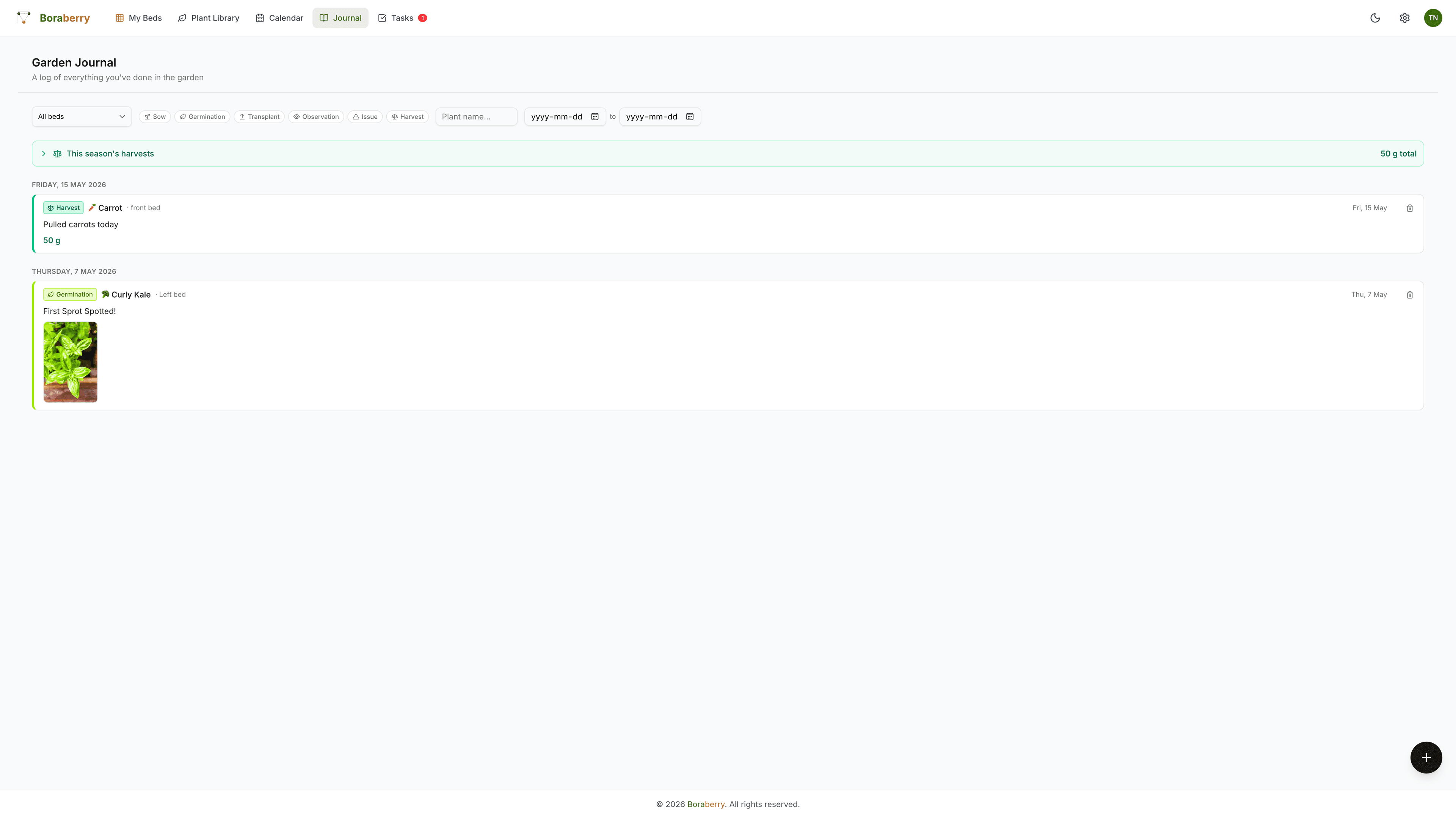1456x819 pixels.
Task: Delete the Curly Kale germination entry
Action: coord(1410,295)
